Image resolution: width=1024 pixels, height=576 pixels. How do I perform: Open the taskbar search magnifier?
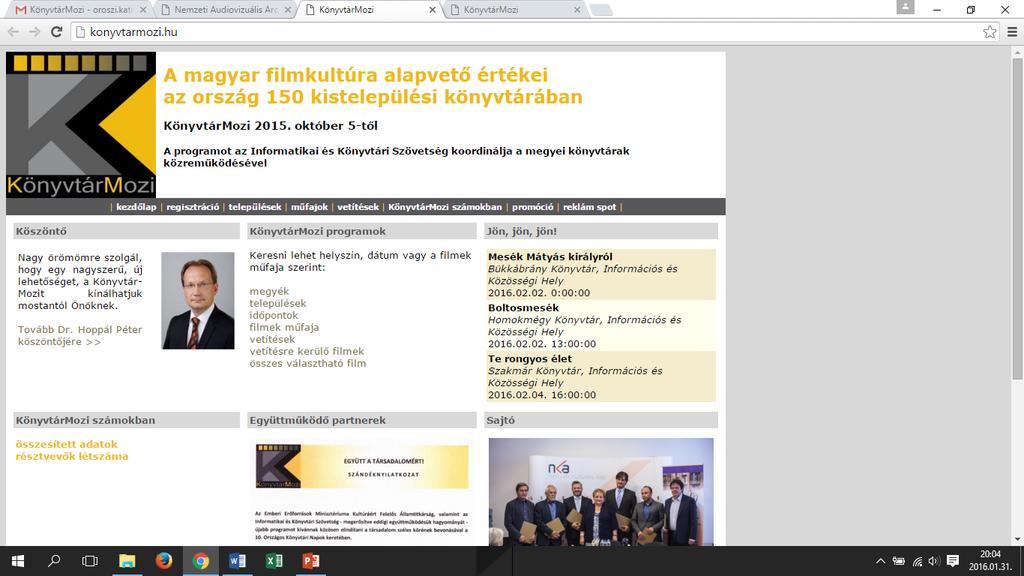(x=54, y=561)
